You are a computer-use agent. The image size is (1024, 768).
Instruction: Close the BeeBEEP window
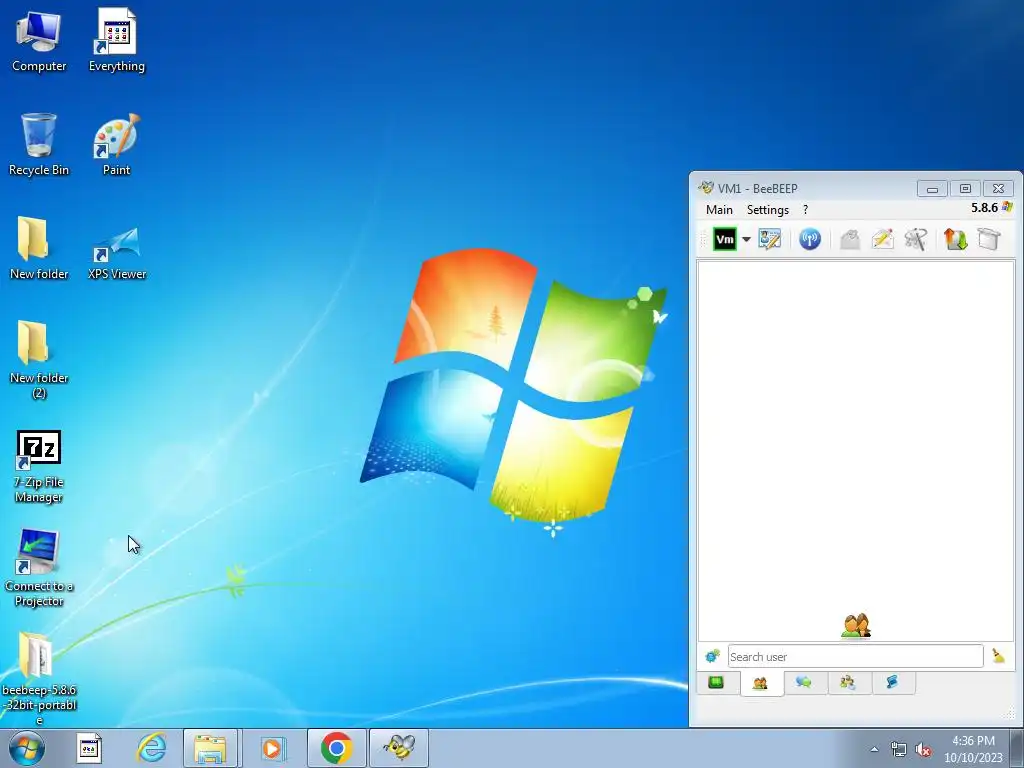pyautogui.click(x=999, y=189)
